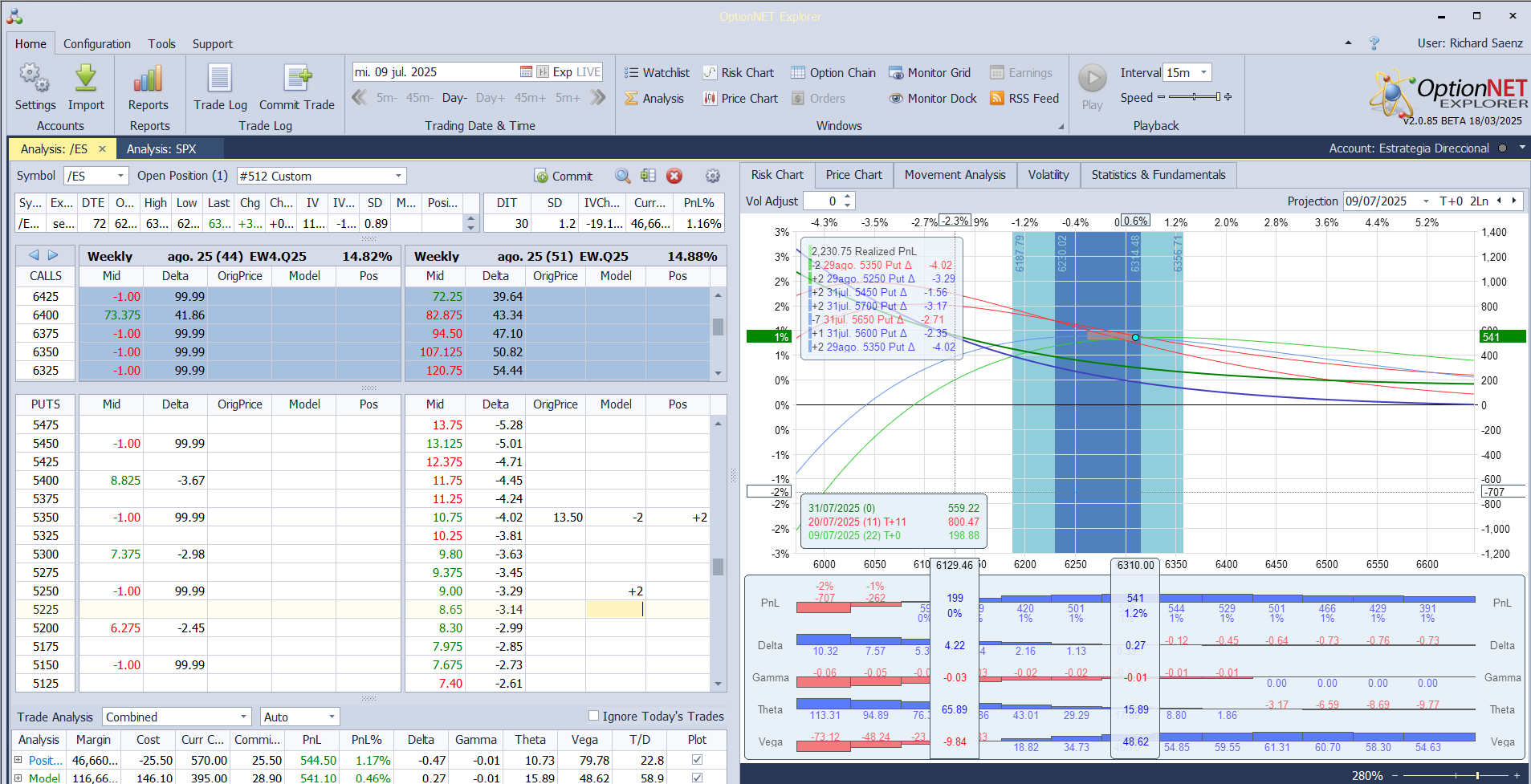Image resolution: width=1531 pixels, height=784 pixels.
Task: Collapse the ribbon with the up arrow
Action: pos(1348,43)
